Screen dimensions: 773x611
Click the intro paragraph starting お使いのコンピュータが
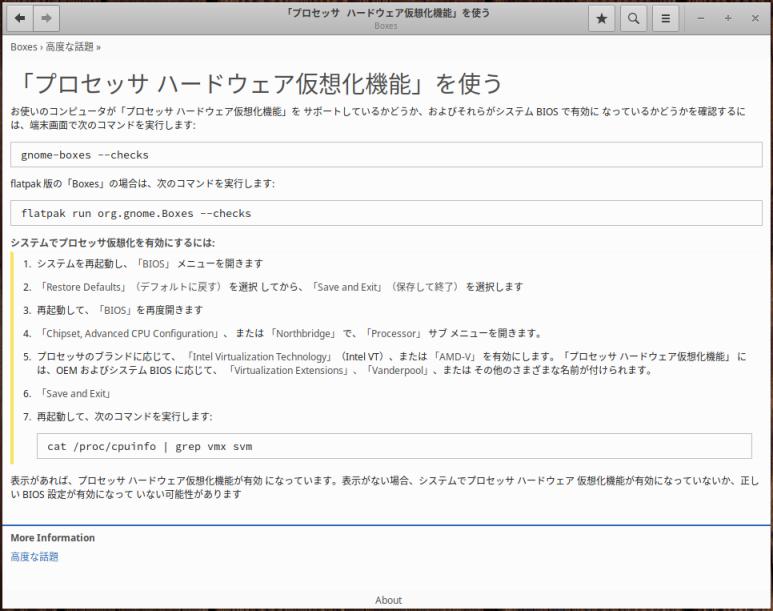tap(378, 118)
